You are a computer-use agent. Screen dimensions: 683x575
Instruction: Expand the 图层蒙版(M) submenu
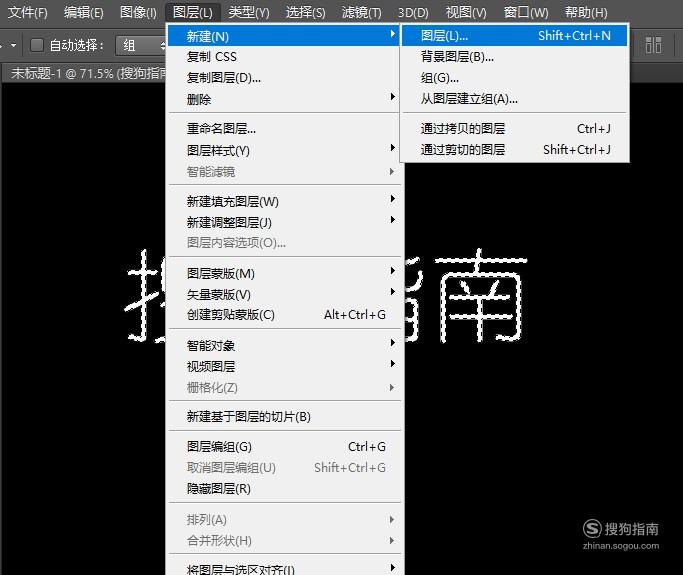pos(283,273)
